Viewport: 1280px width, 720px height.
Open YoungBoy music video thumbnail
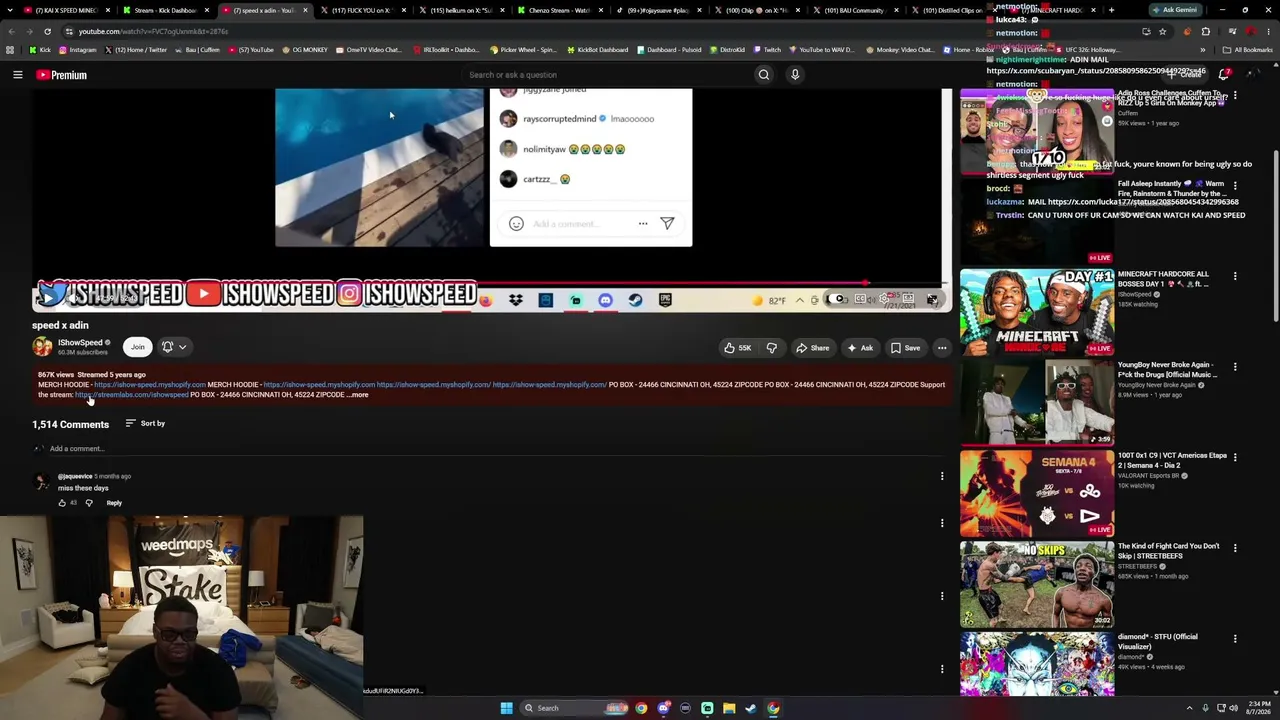(x=1037, y=402)
